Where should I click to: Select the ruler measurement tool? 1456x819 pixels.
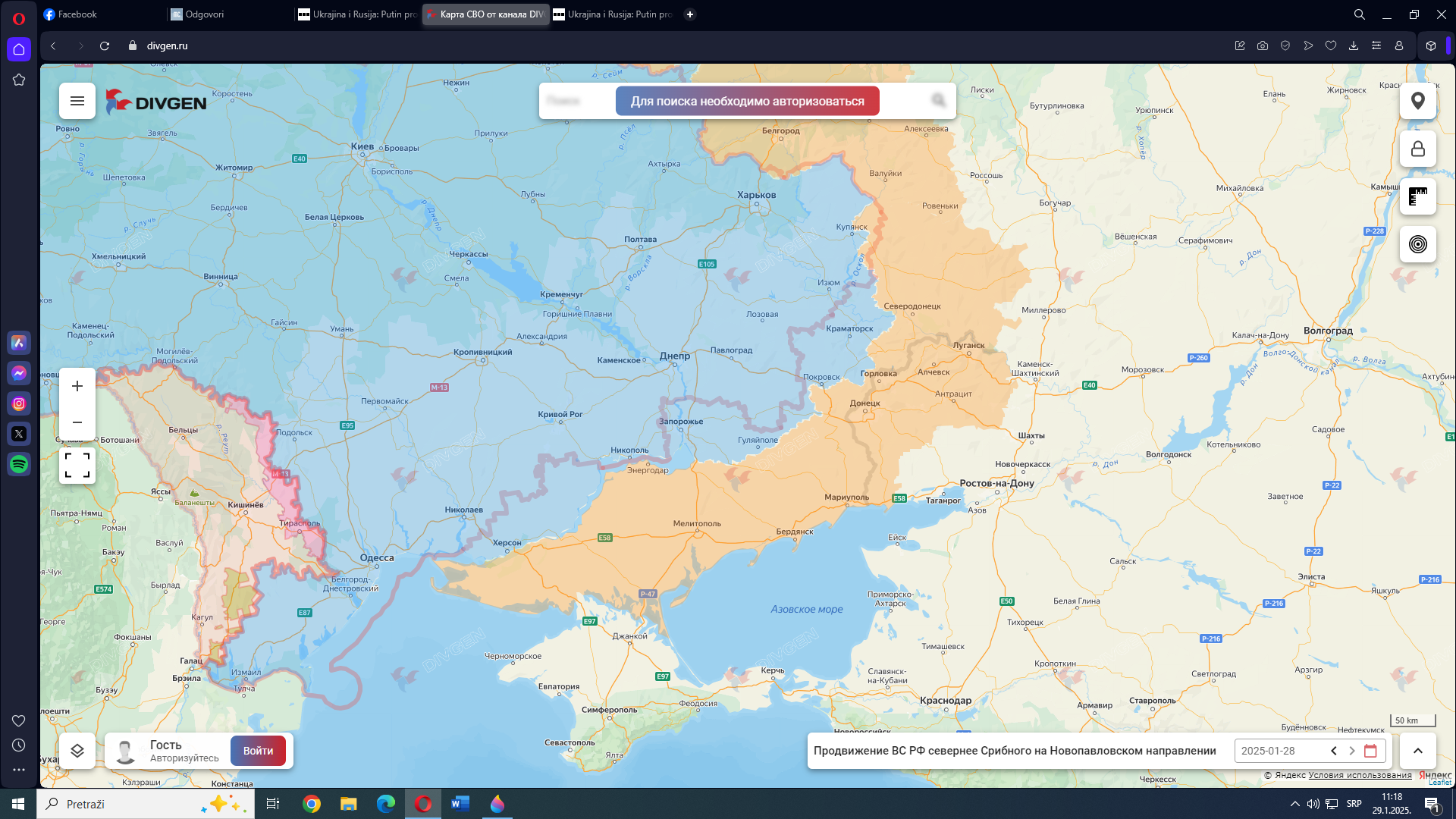[1417, 196]
